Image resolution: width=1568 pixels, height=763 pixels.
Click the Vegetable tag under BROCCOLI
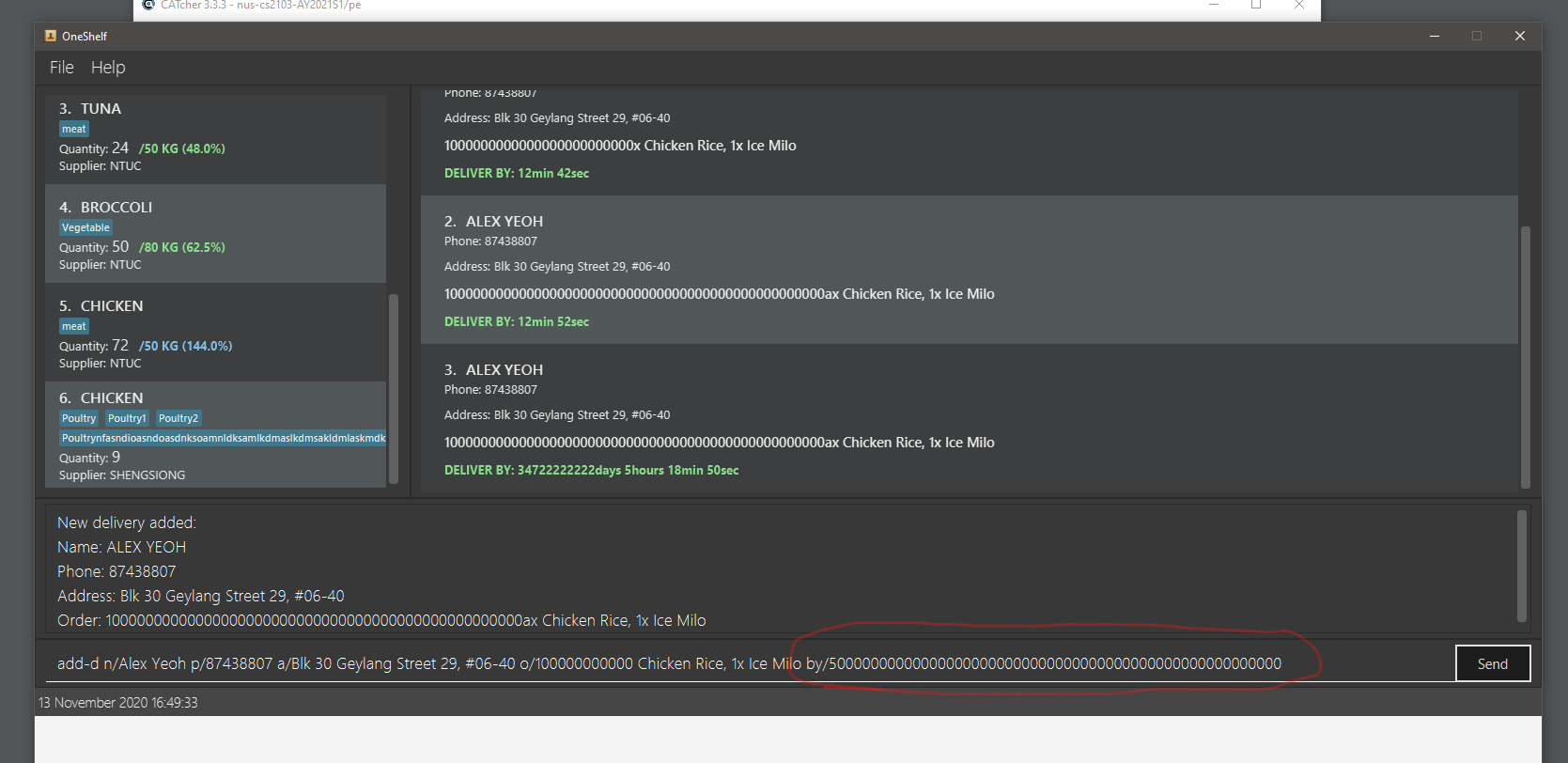click(85, 227)
